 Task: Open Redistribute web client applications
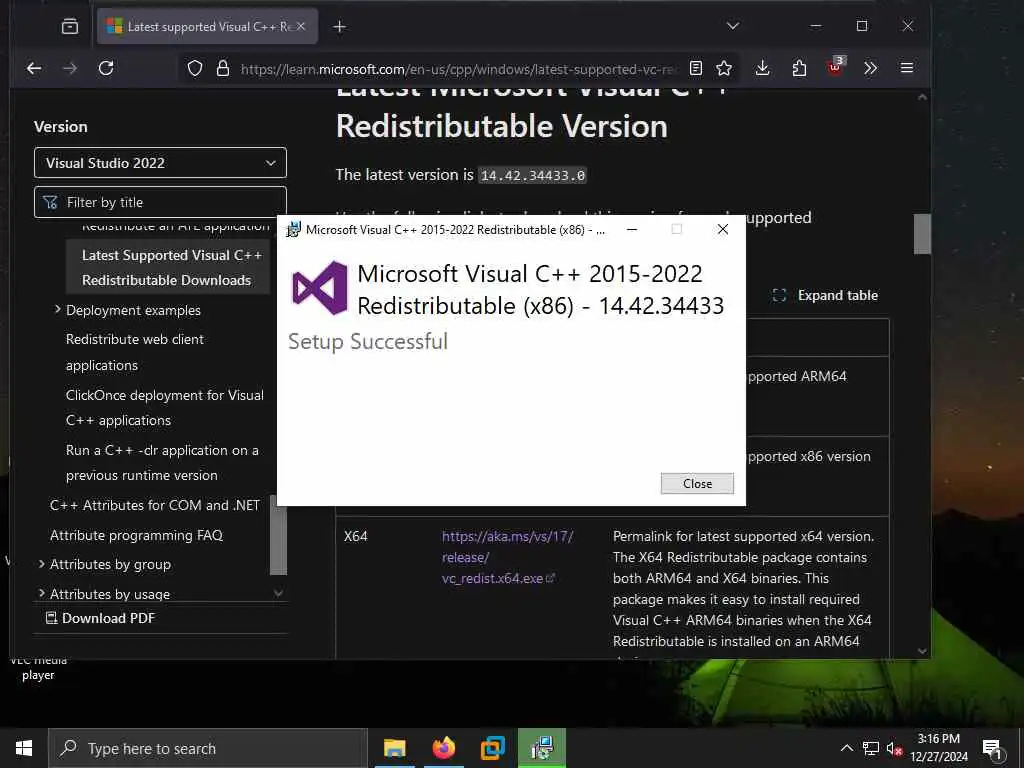(135, 352)
